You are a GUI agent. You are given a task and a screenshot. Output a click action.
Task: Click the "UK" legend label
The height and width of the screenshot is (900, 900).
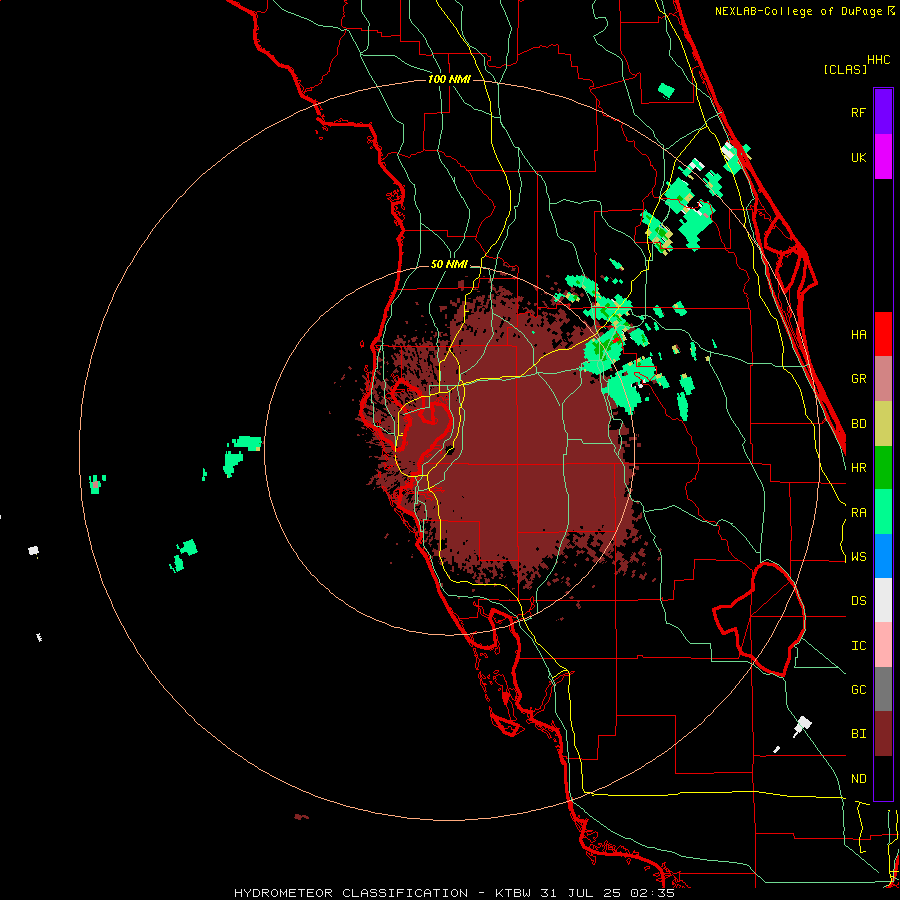[x=858, y=158]
